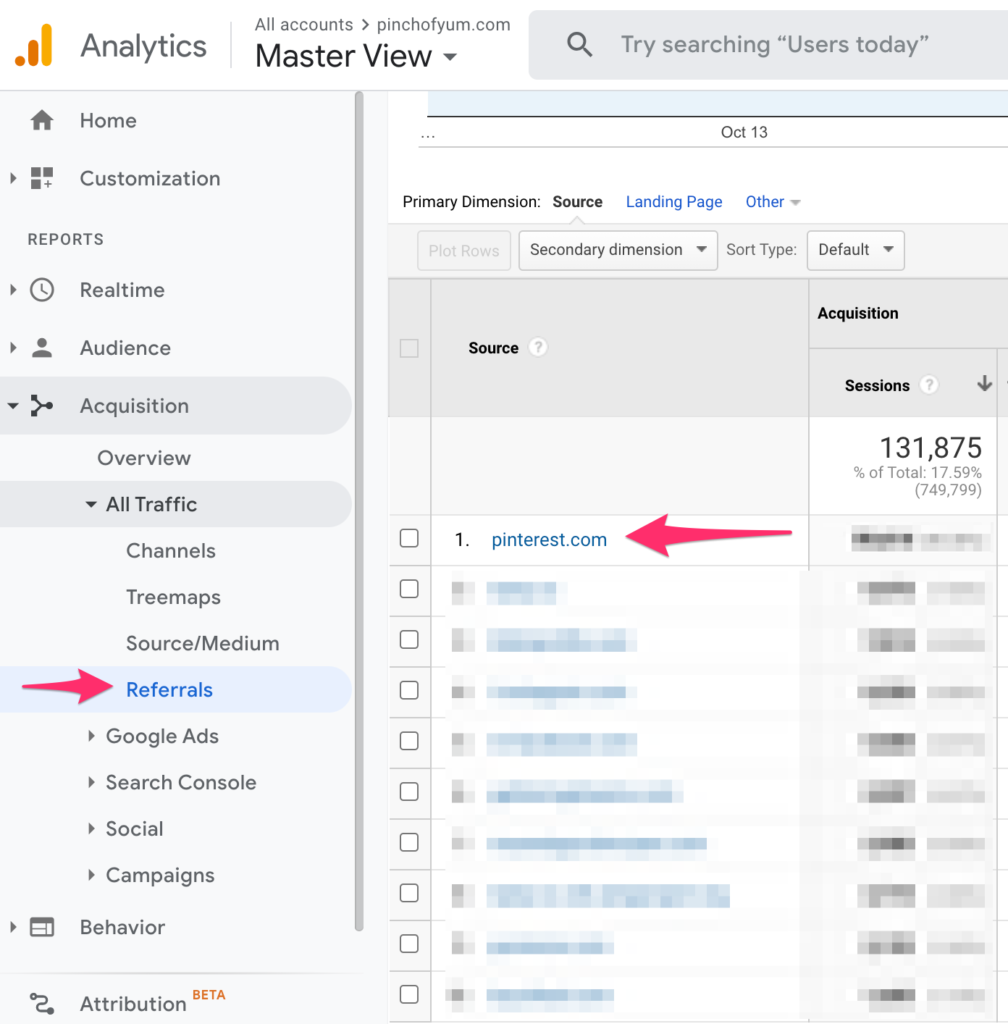Screen dimensions: 1008x1024
Task: Expand the Behavior section arrow
Action: pos(13,927)
